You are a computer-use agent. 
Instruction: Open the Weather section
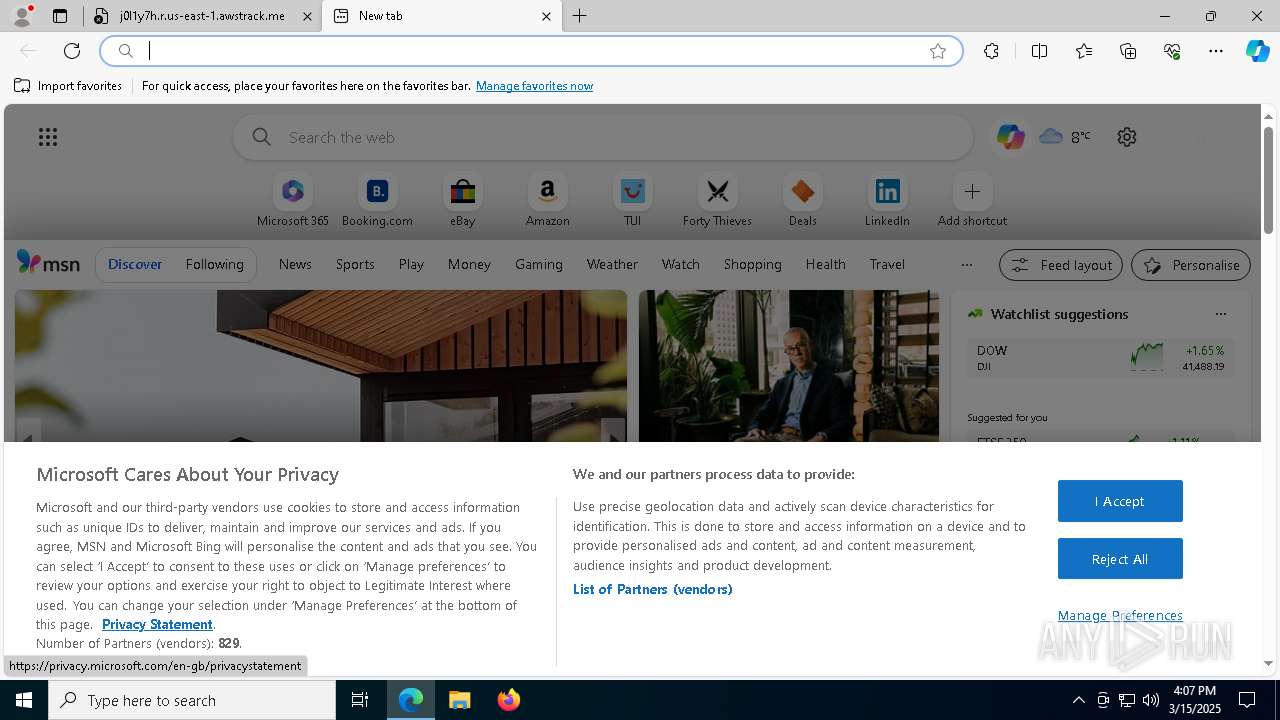(612, 264)
